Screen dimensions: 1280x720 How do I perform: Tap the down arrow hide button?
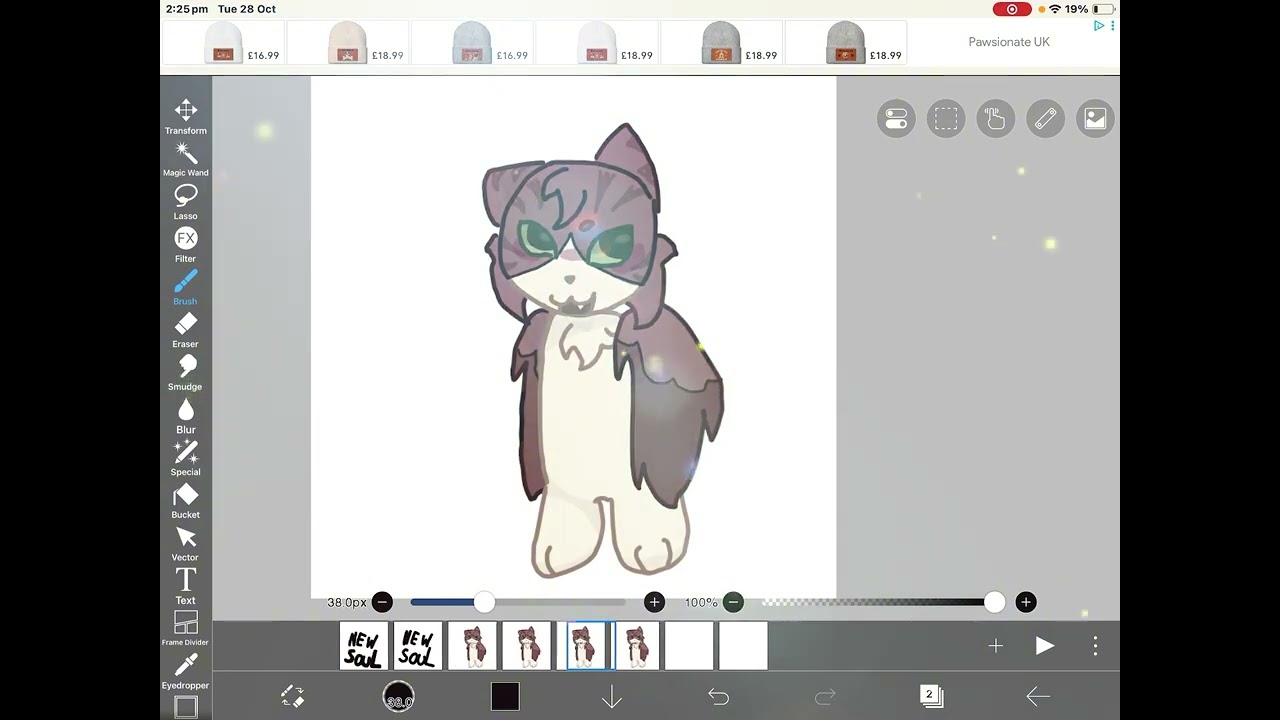(612, 697)
